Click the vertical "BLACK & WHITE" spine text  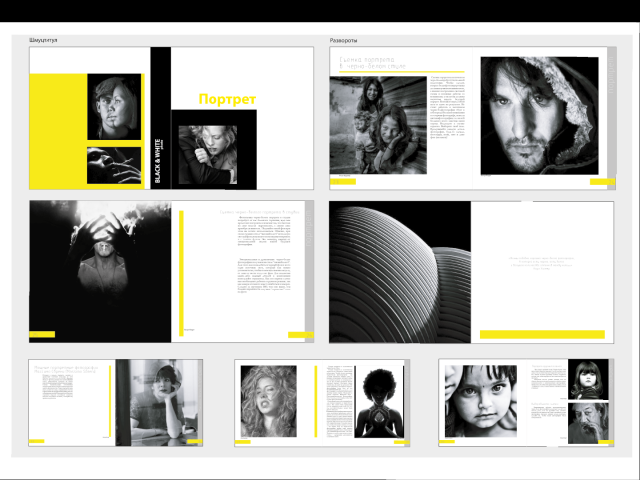click(158, 160)
